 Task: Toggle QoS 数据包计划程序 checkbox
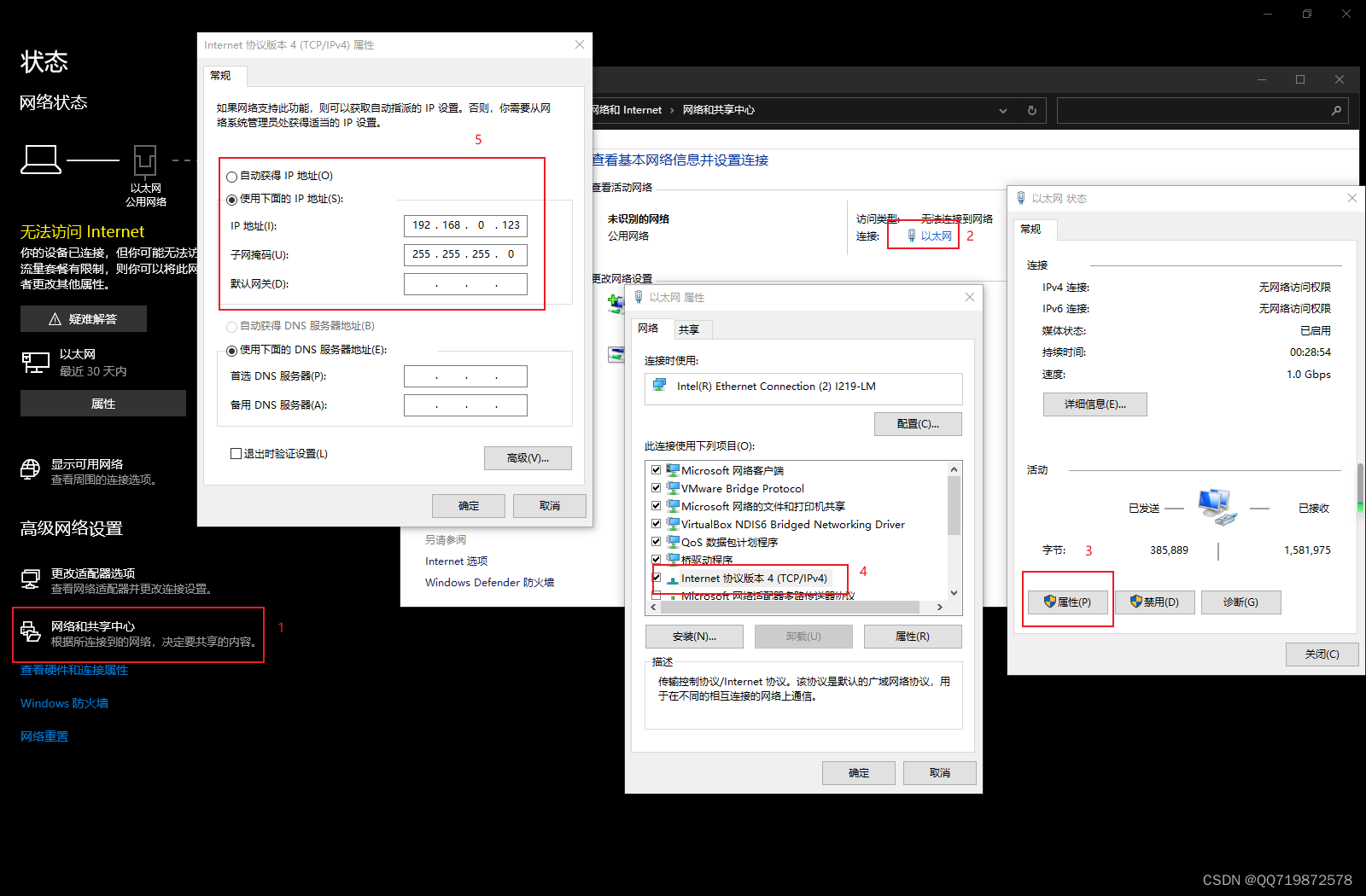(x=656, y=541)
